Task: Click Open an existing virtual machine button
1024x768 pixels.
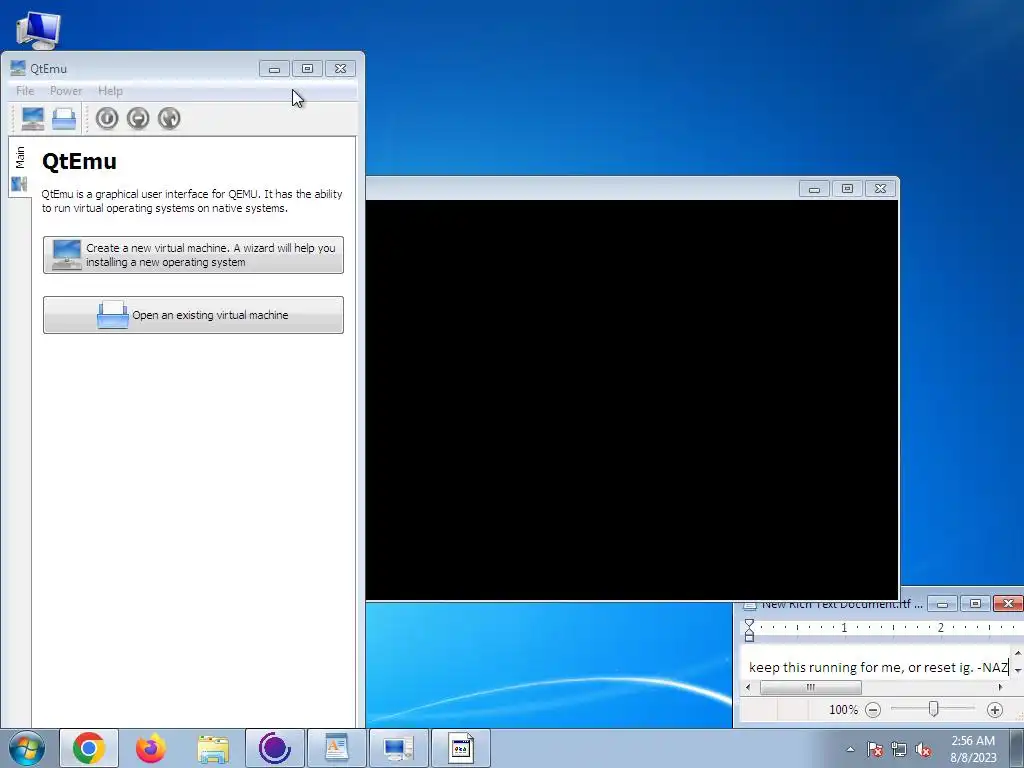Action: (x=193, y=315)
